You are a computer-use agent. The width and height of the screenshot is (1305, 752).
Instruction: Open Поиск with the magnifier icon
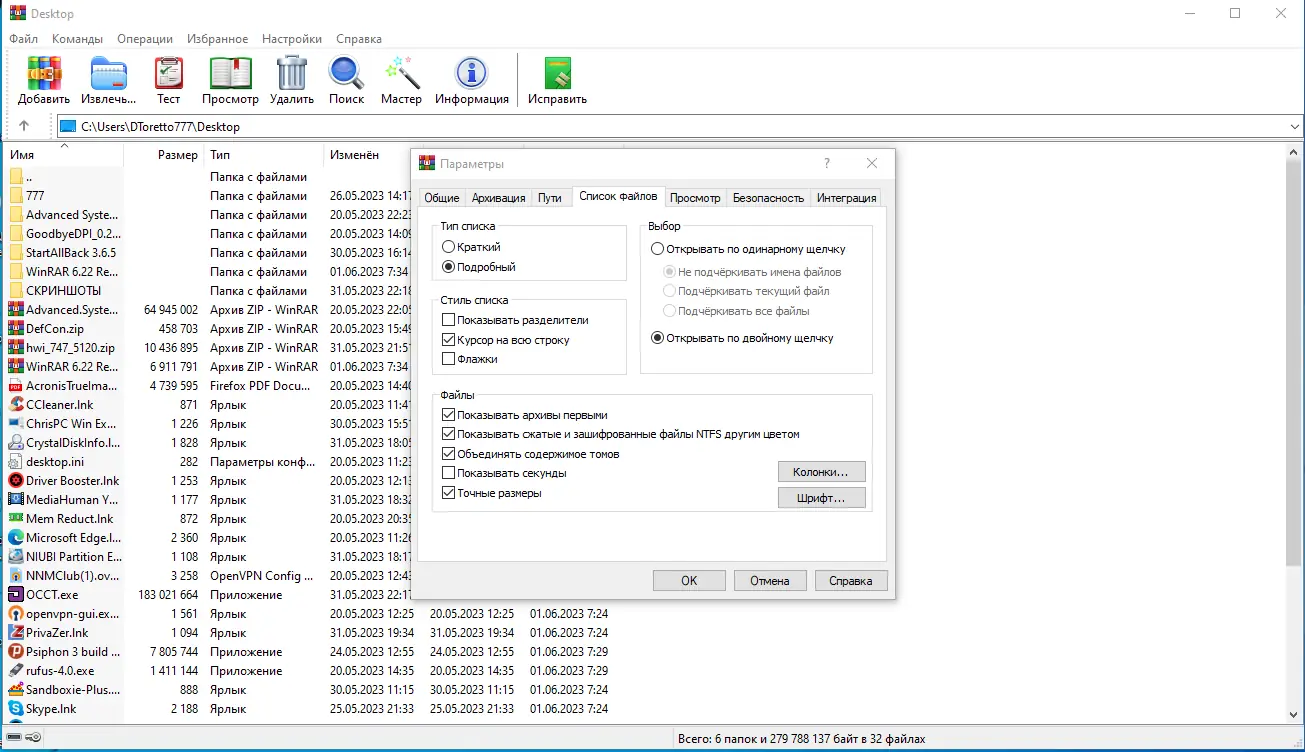coord(347,73)
